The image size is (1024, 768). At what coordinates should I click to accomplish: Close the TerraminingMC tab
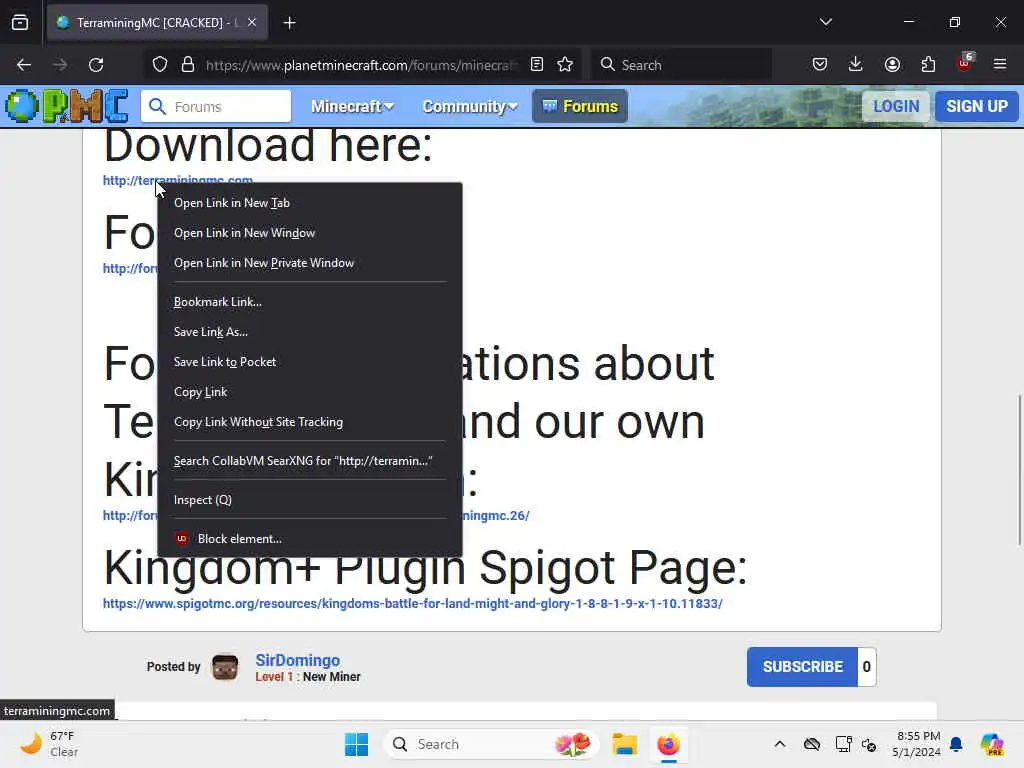point(252,23)
